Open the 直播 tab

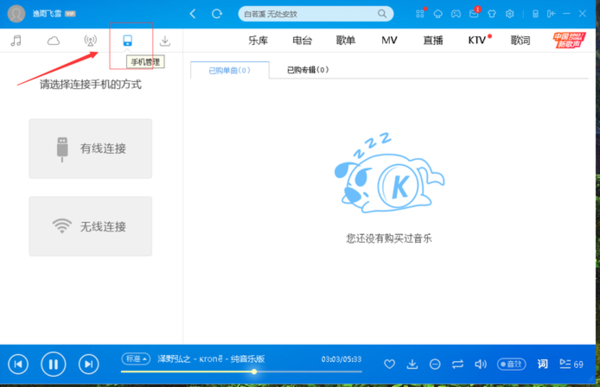[433, 40]
